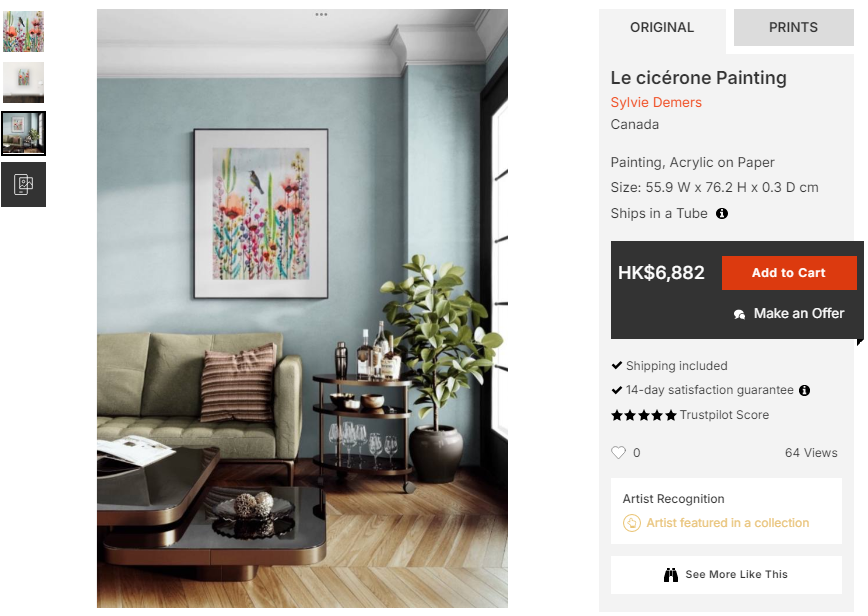Click the Ships in a Tube info icon
The width and height of the screenshot is (868, 616).
(x=722, y=214)
